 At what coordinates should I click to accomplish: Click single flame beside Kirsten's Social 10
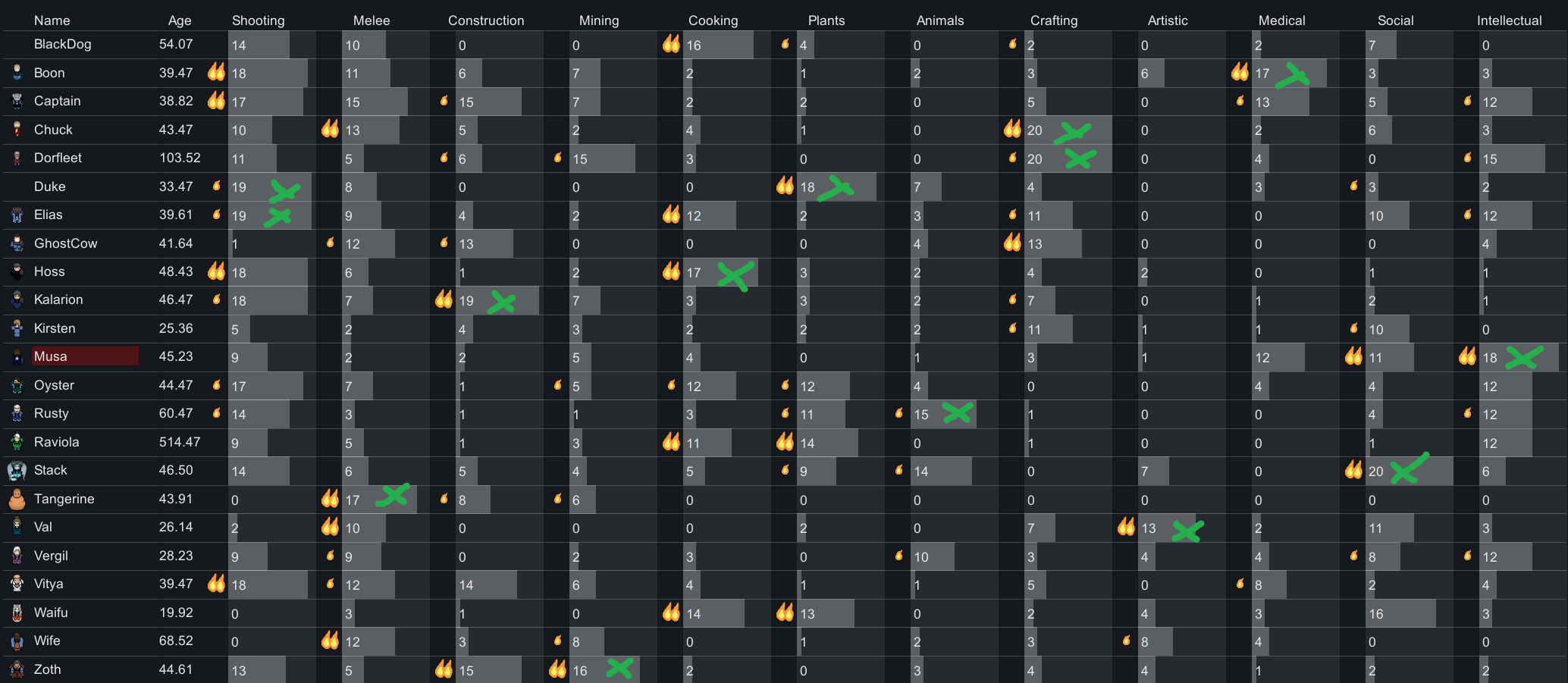1354,327
